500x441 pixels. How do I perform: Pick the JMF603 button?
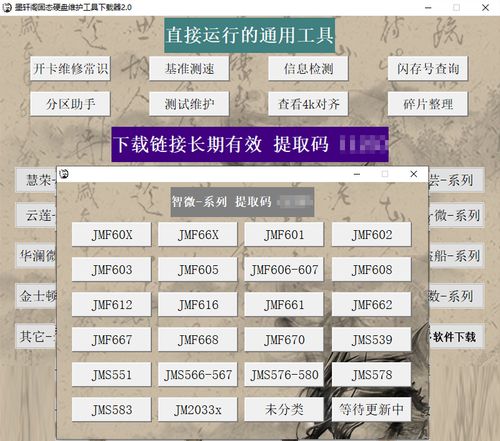(x=111, y=269)
